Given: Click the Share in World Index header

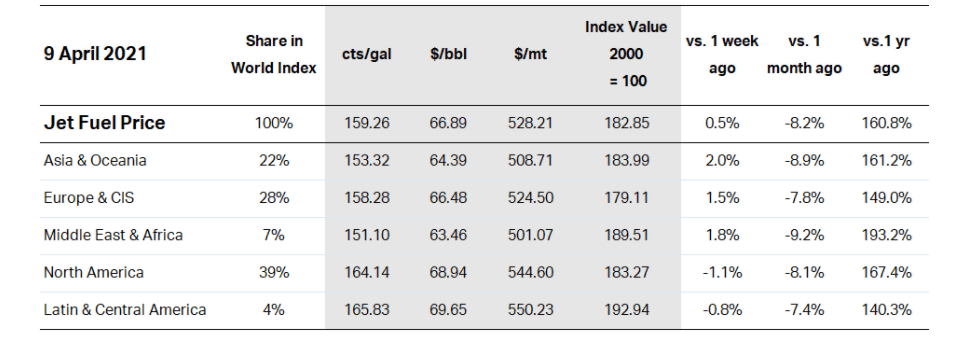Looking at the screenshot, I should (274, 55).
